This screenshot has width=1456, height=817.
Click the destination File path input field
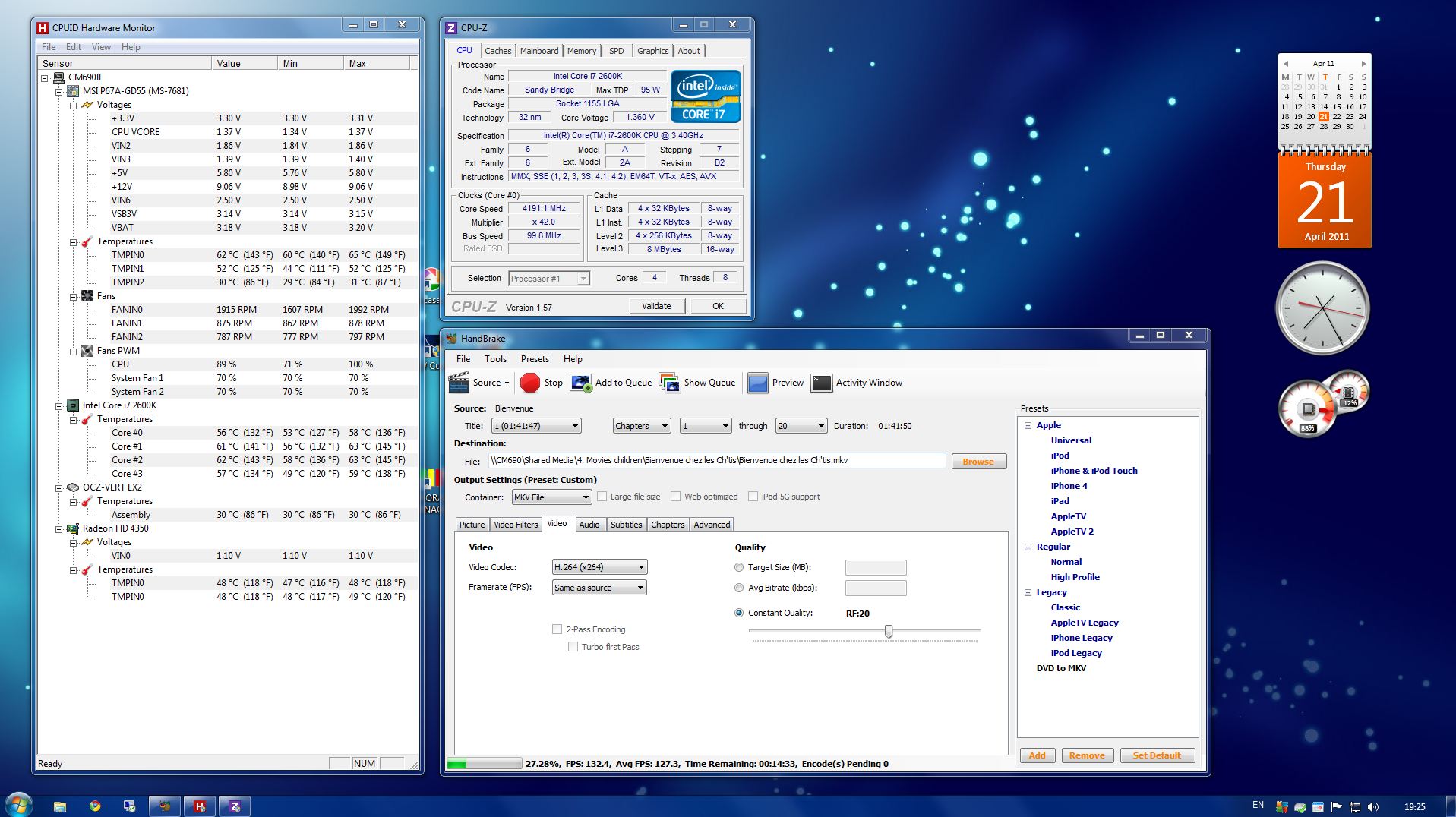click(x=717, y=461)
